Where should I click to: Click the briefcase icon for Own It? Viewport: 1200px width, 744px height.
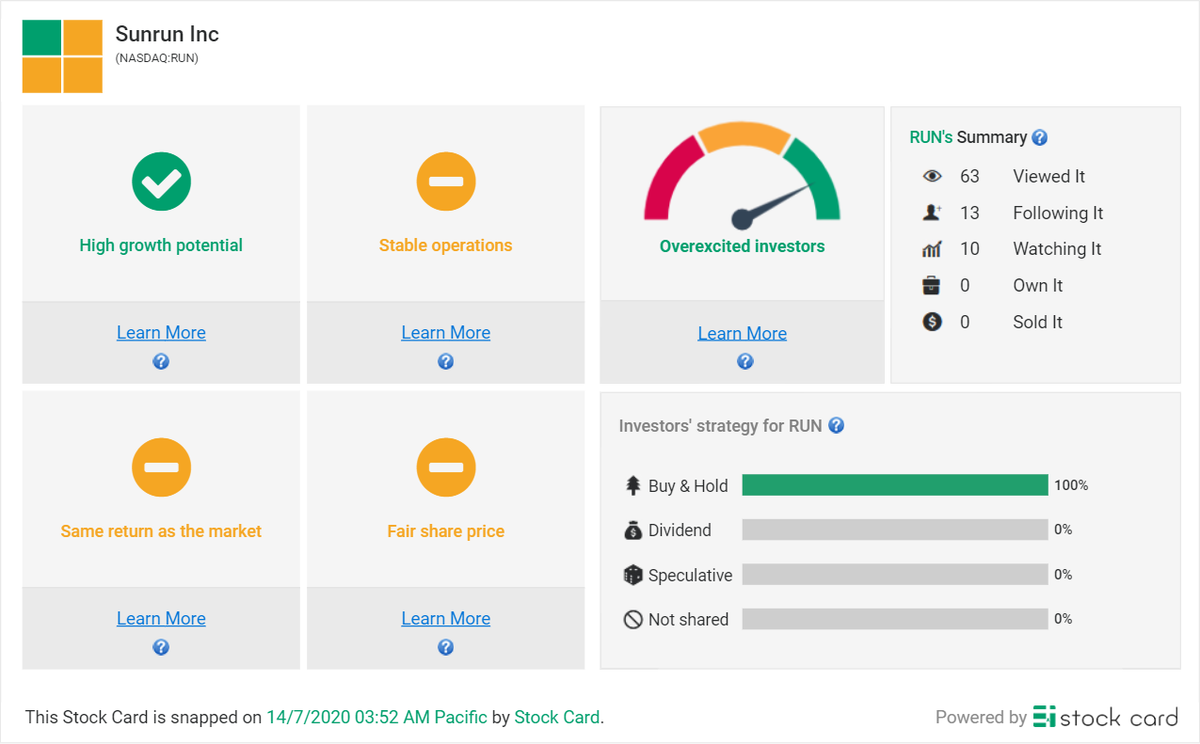point(932,285)
